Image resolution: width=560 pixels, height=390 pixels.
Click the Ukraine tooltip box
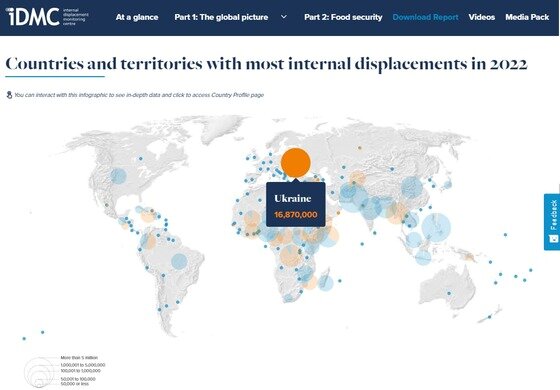296,204
